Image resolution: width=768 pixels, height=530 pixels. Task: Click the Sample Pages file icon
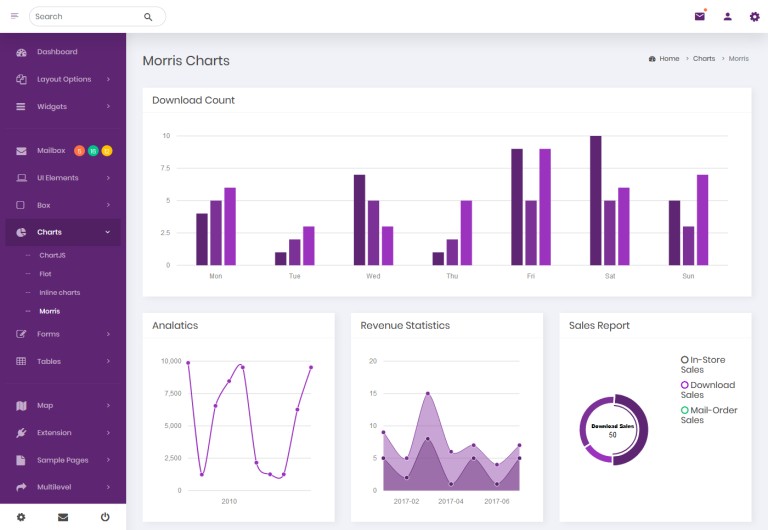click(x=21, y=460)
